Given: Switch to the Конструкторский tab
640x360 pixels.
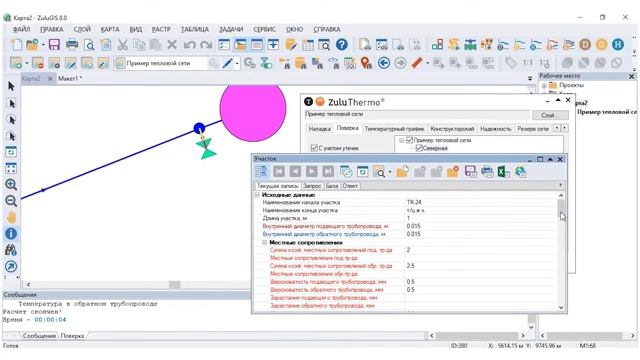Looking at the screenshot, I should [x=452, y=129].
